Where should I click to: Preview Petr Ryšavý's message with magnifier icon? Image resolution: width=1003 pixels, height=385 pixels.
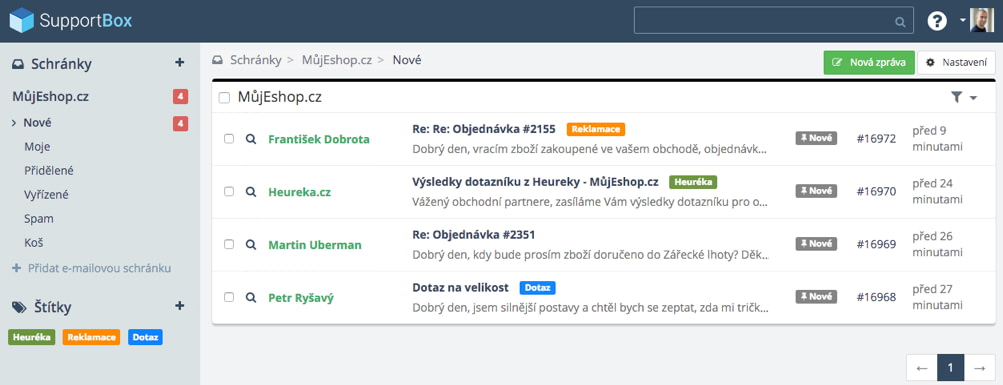coord(251,297)
